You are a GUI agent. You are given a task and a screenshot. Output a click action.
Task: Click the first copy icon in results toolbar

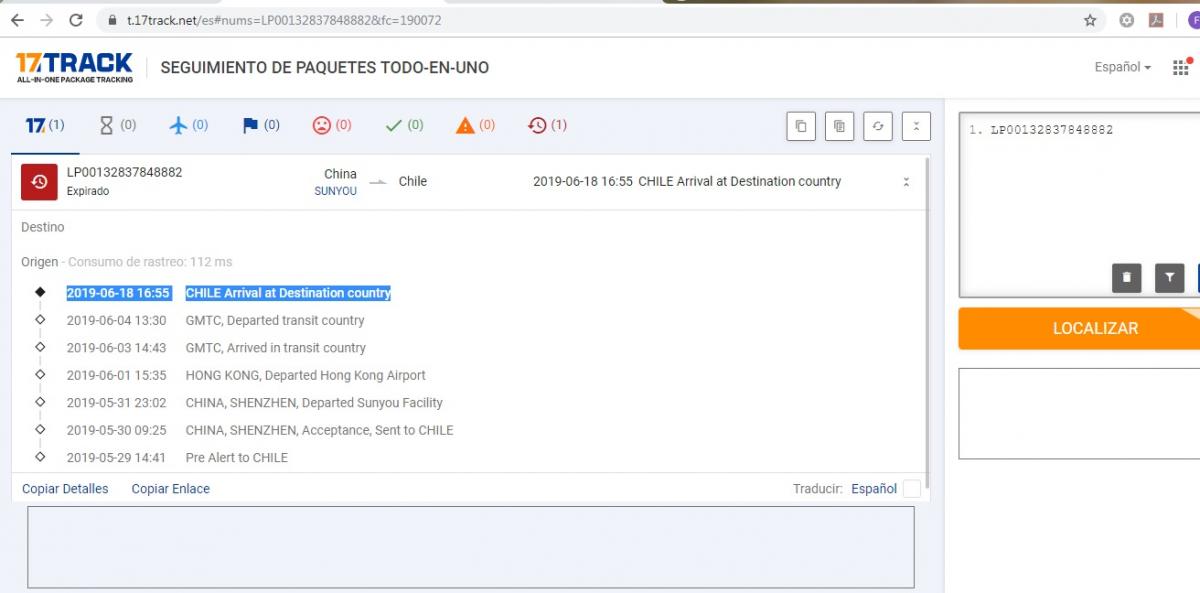800,126
